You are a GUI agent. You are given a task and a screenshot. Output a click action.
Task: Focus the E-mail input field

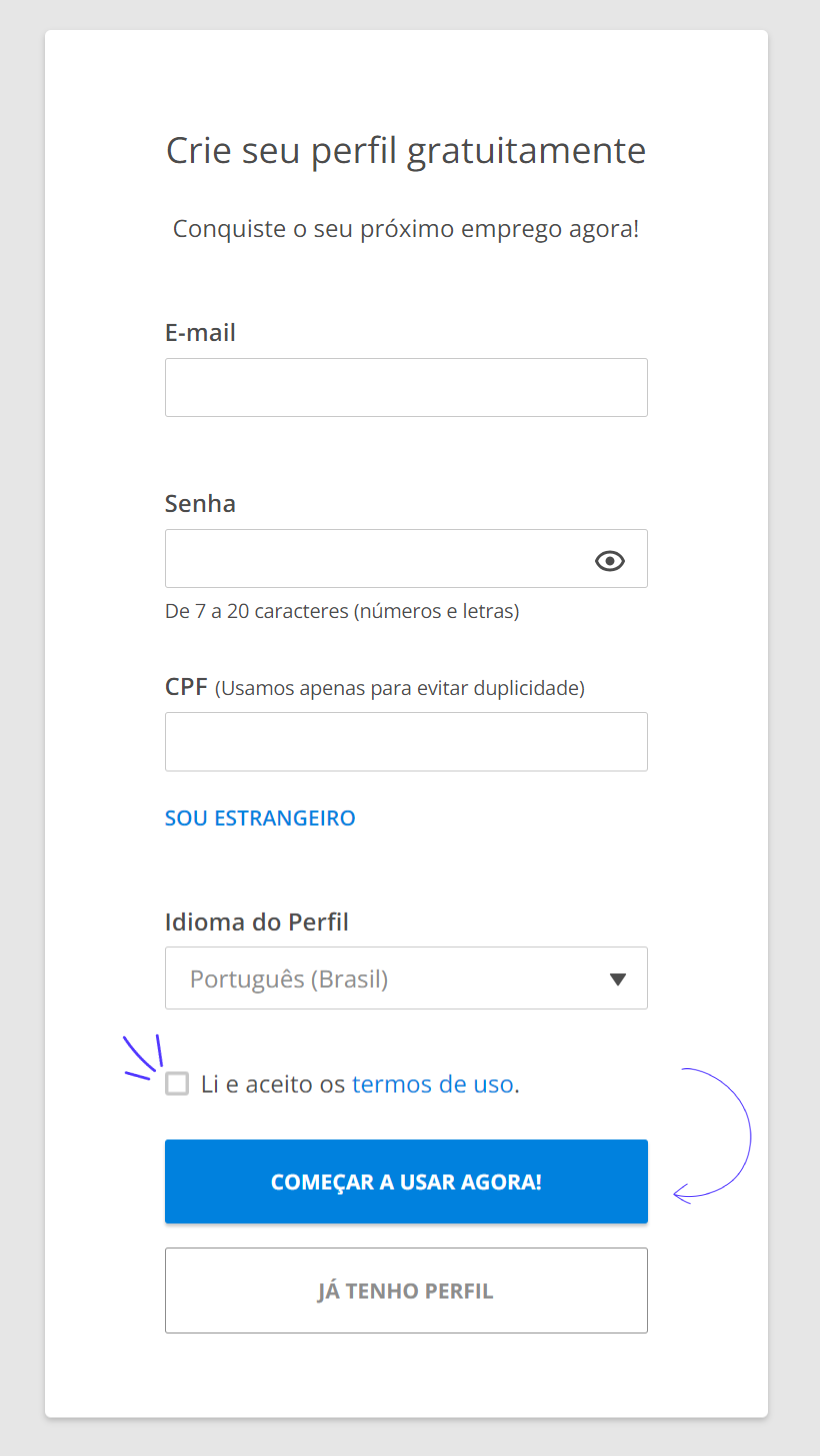point(406,387)
